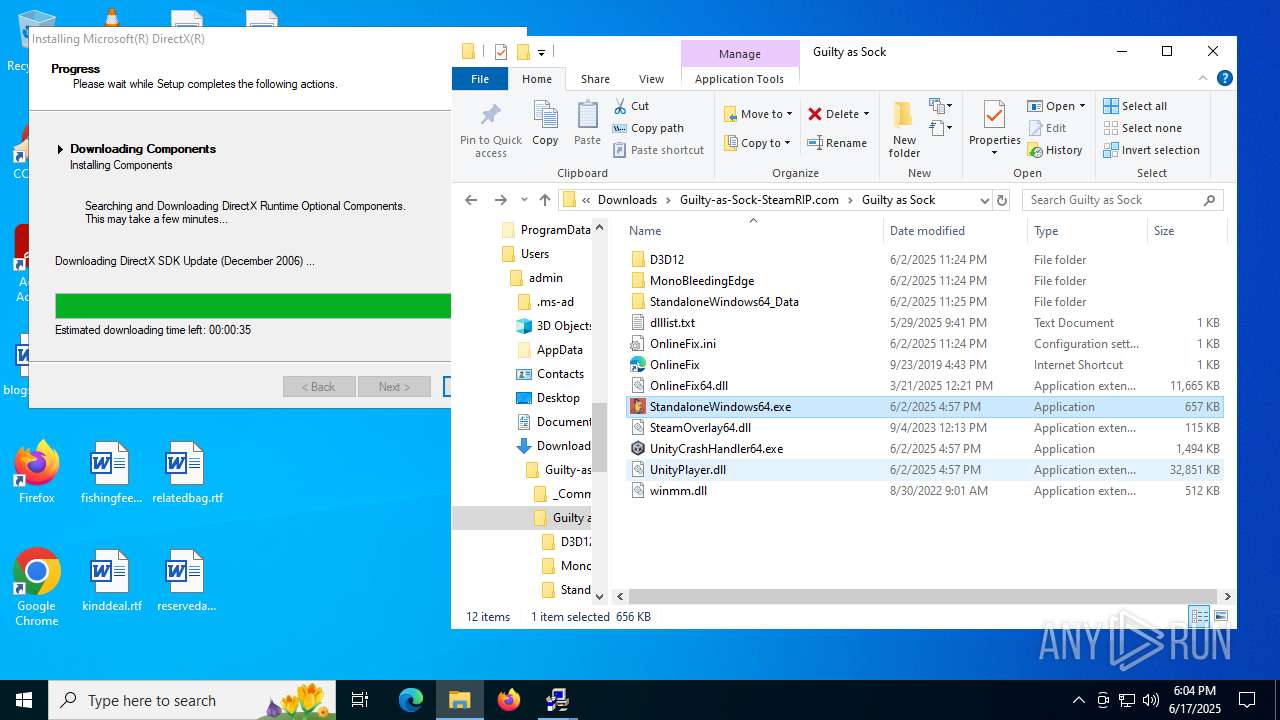
Task: Click the Cut scissors command
Action: [631, 106]
